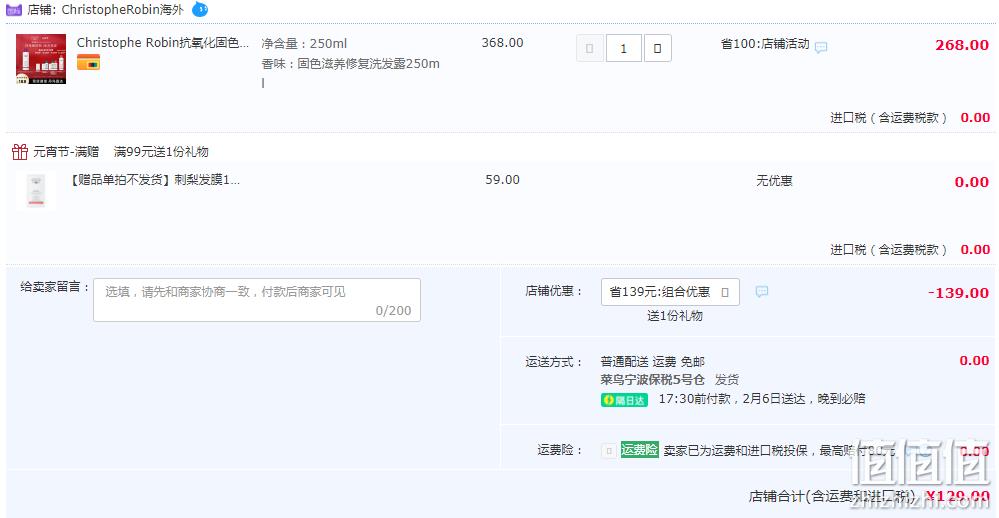
Task: Click the 普通配送 运费 免邮 shipping method text
Action: (x=652, y=362)
